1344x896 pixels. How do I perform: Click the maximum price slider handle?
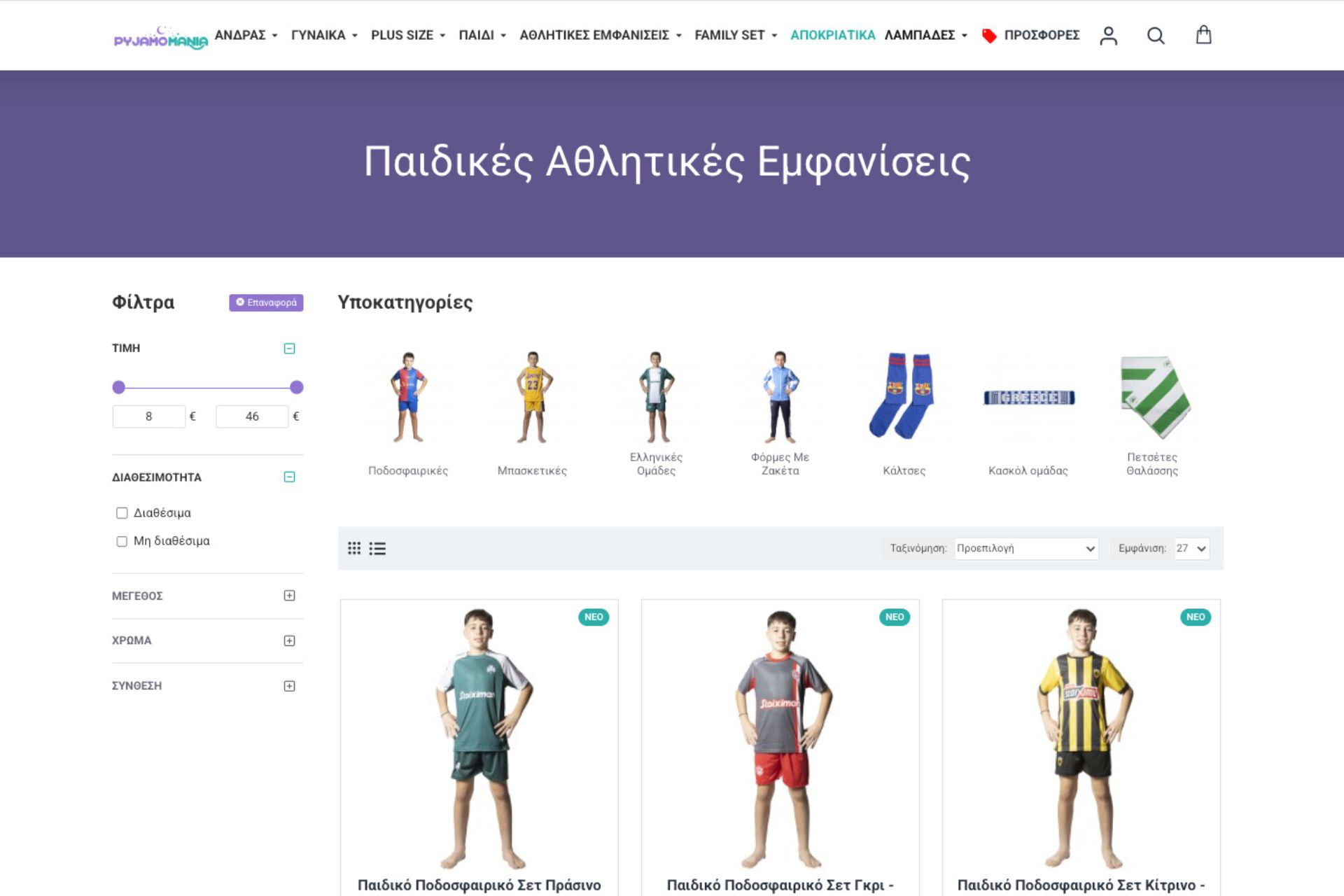297,387
